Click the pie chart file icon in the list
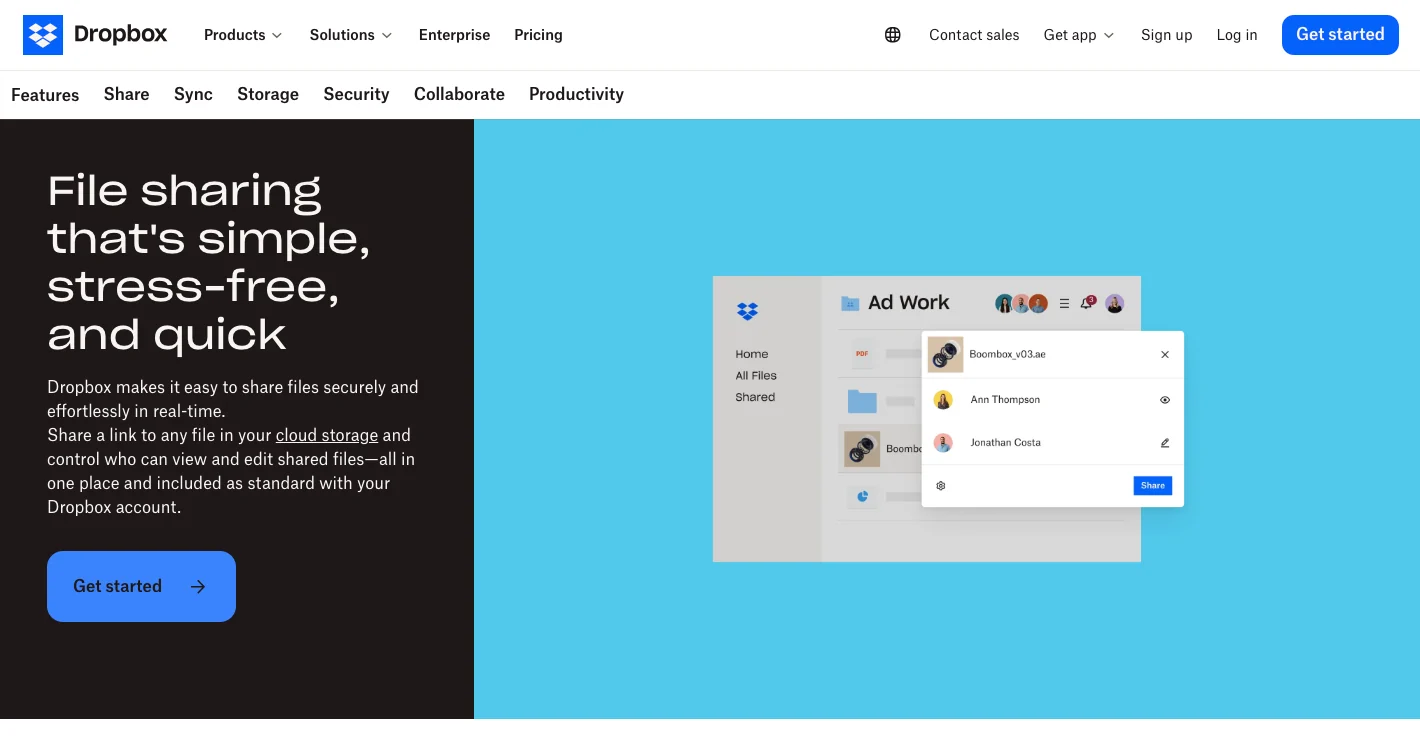Viewport: 1420px width, 736px height. tap(862, 496)
